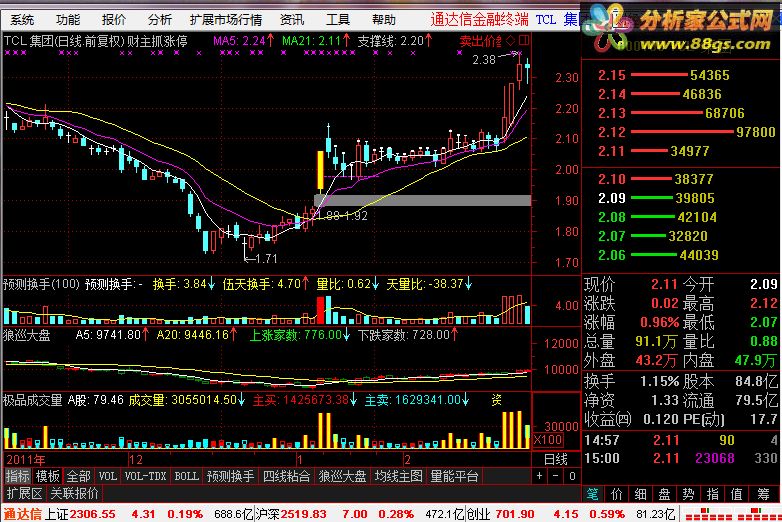Select the 细 tab in the quote panel

click(640, 494)
